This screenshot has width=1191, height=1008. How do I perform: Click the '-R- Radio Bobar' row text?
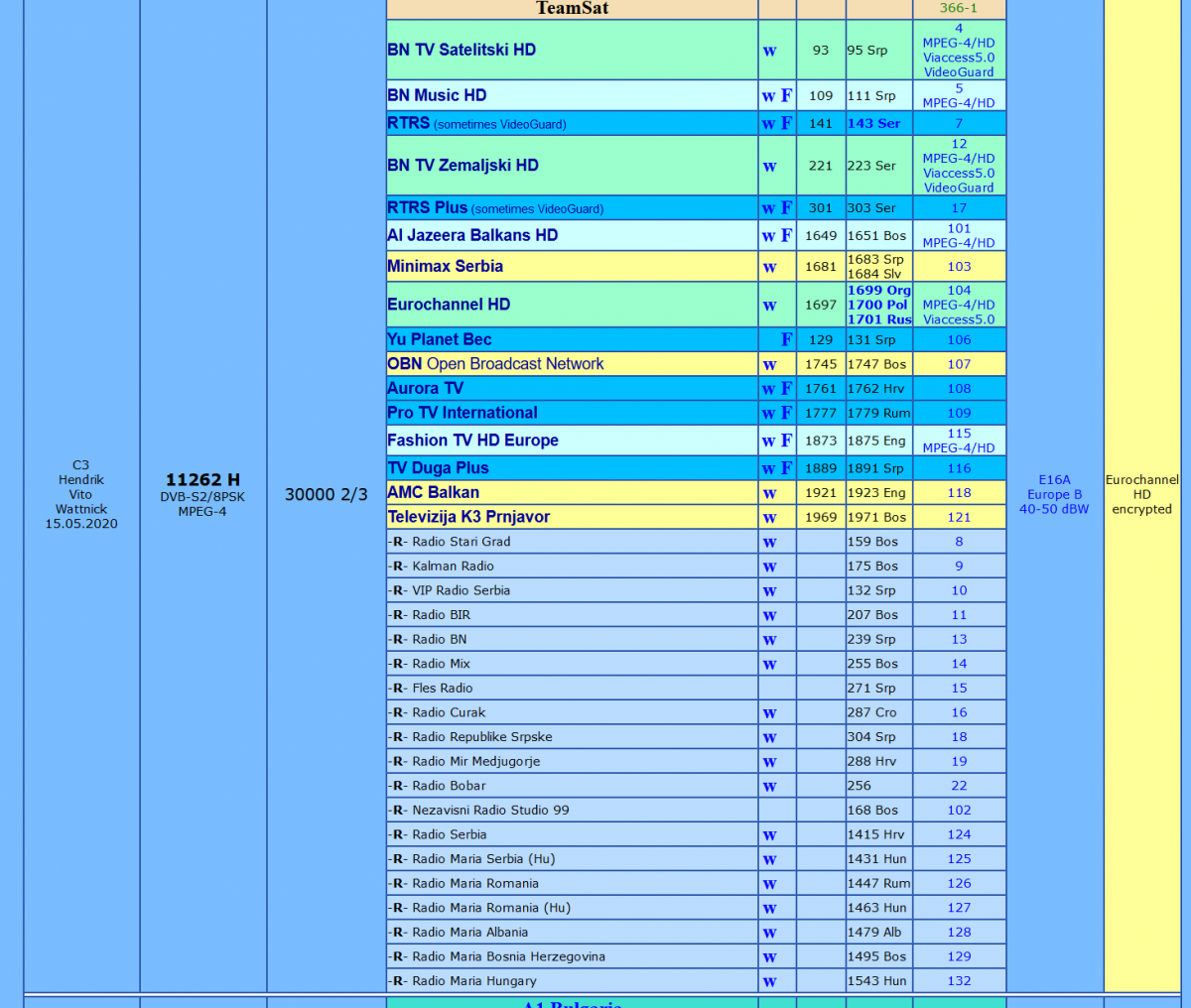pyautogui.click(x=437, y=785)
